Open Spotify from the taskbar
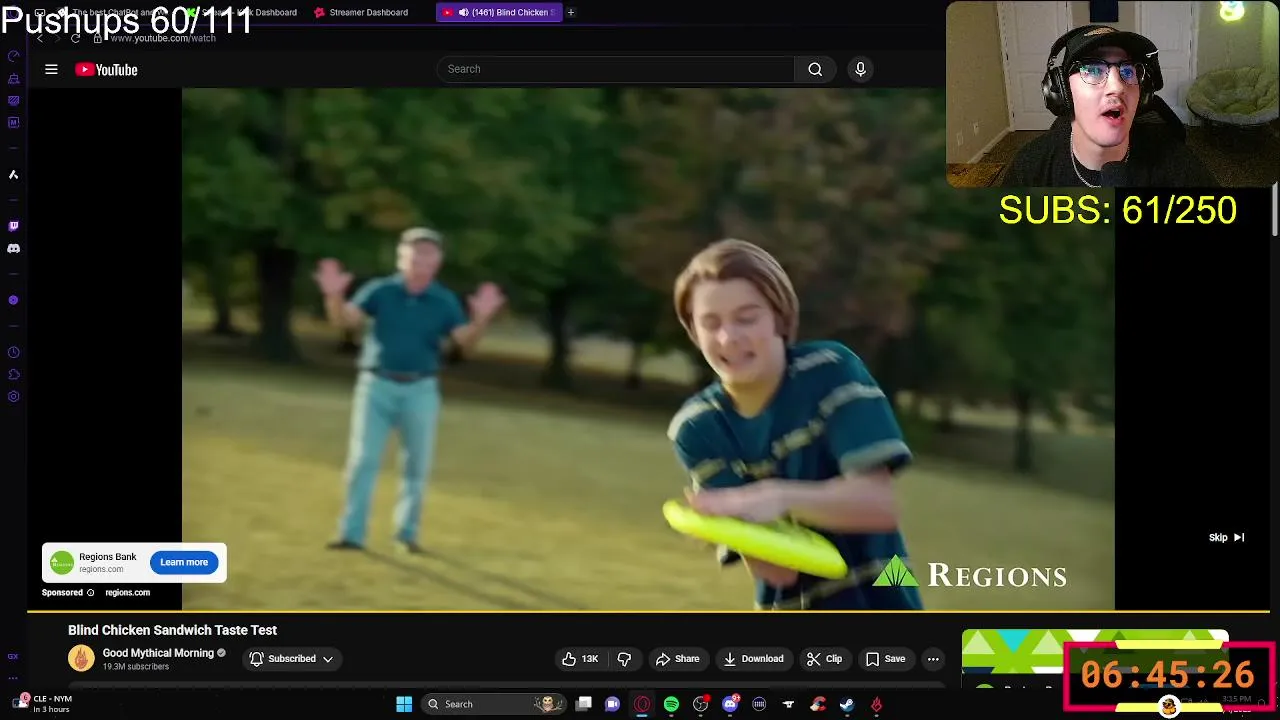 [x=671, y=704]
